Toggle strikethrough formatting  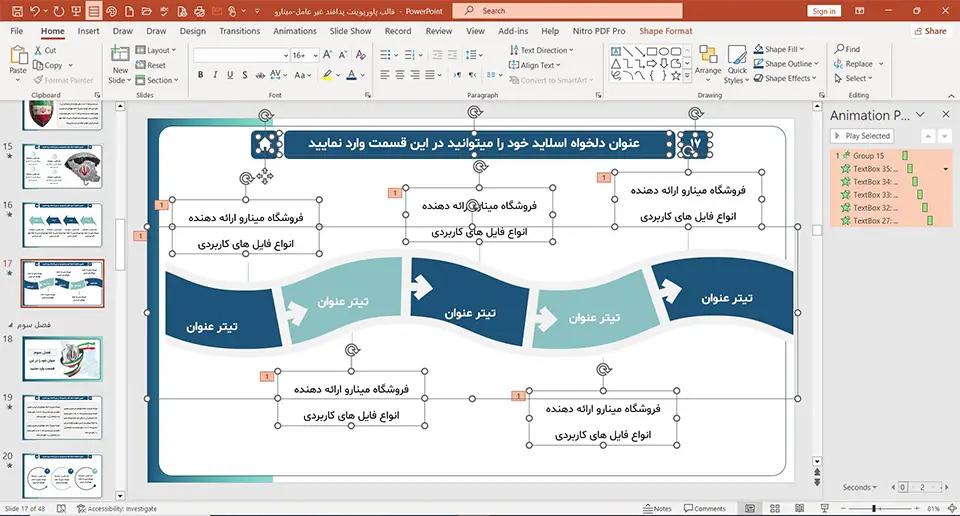260,75
